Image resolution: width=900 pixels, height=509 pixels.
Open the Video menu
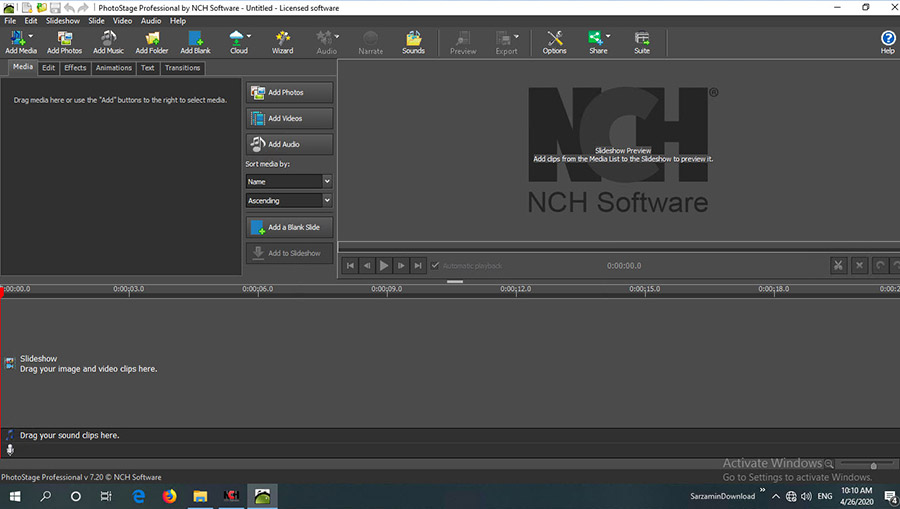tap(122, 21)
